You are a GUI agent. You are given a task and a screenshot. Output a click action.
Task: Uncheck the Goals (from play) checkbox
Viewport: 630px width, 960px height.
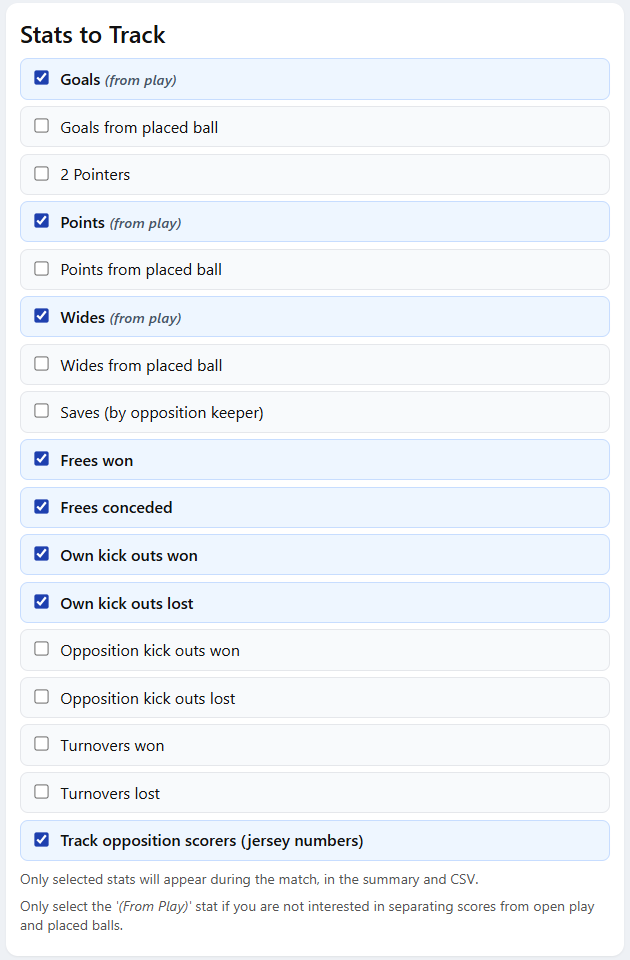point(41,78)
